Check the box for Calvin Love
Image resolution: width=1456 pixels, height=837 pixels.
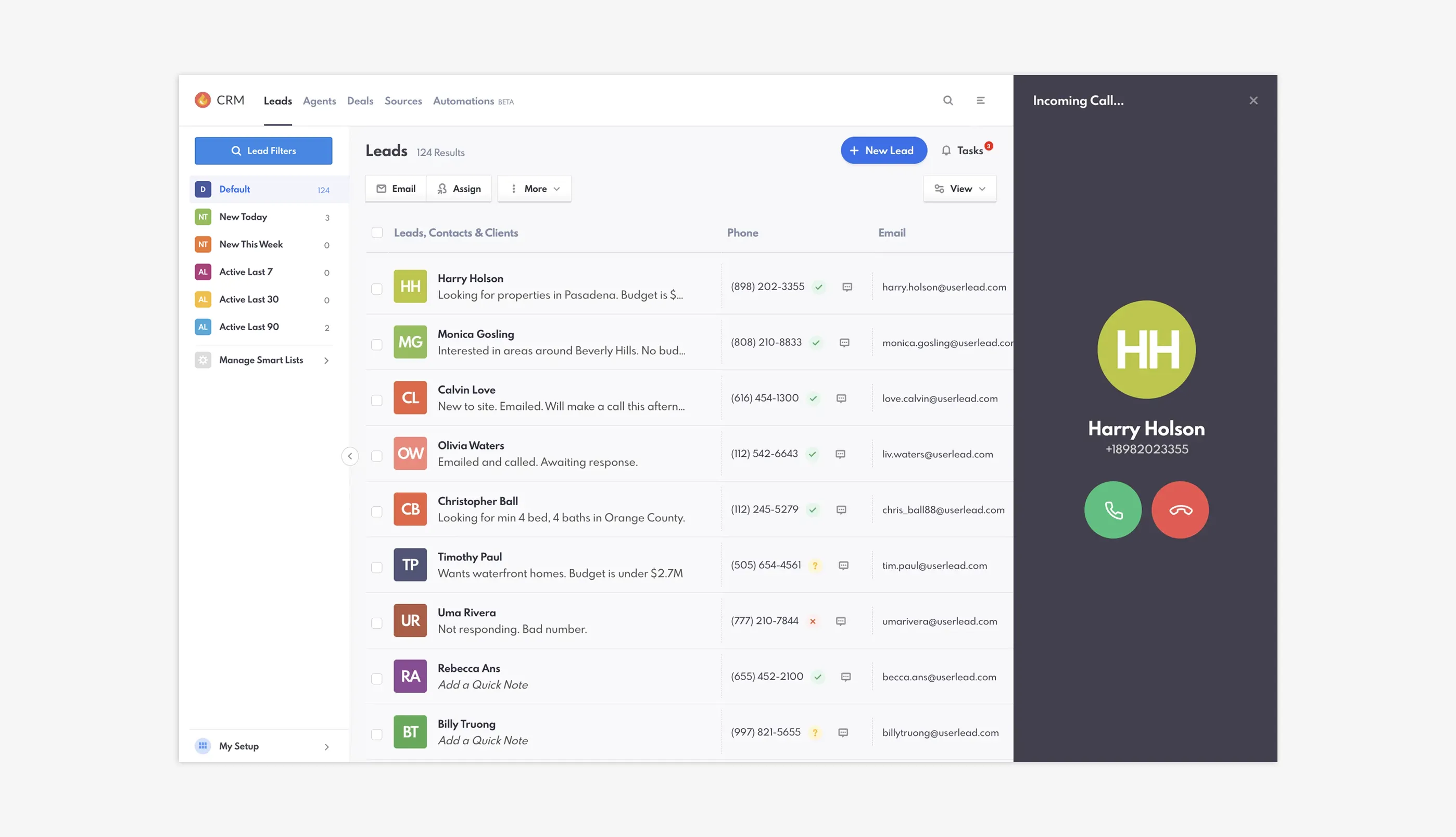pos(377,400)
